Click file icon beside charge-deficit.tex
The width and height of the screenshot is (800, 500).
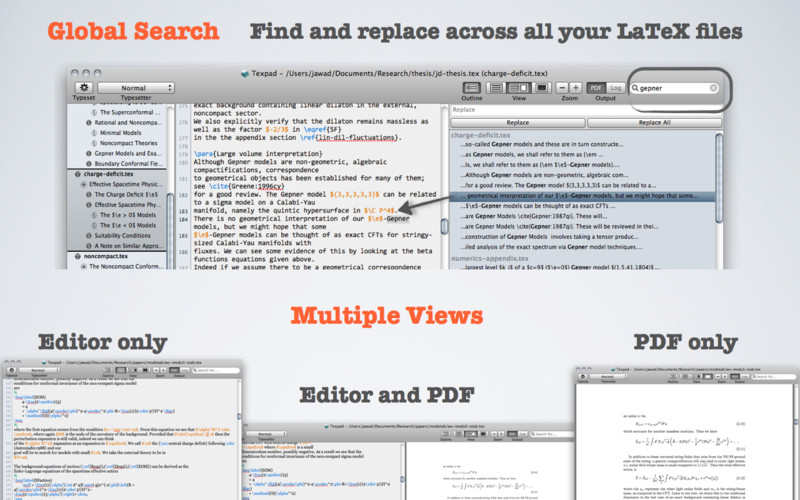78,174
